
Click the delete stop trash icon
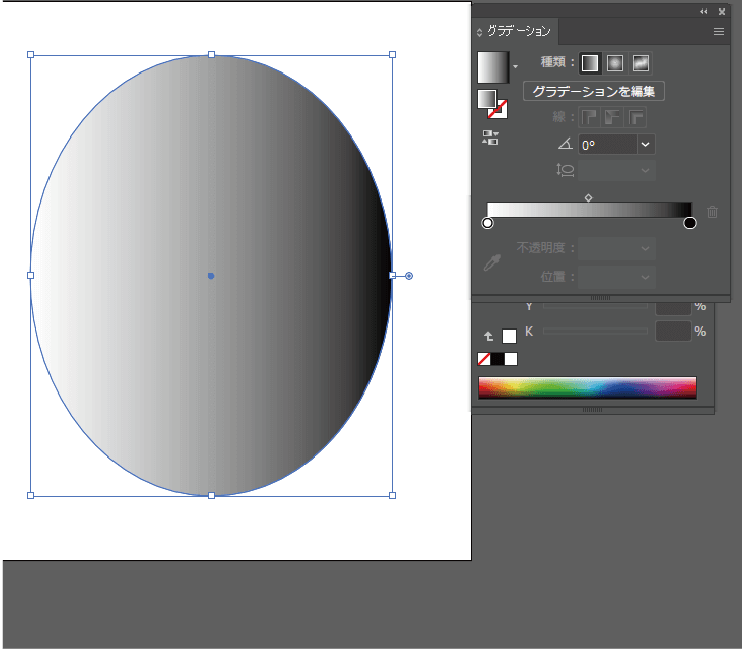(712, 212)
